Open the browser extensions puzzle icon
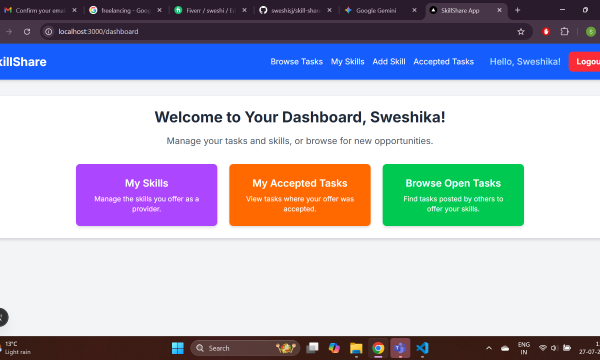The image size is (600, 360). (x=564, y=32)
